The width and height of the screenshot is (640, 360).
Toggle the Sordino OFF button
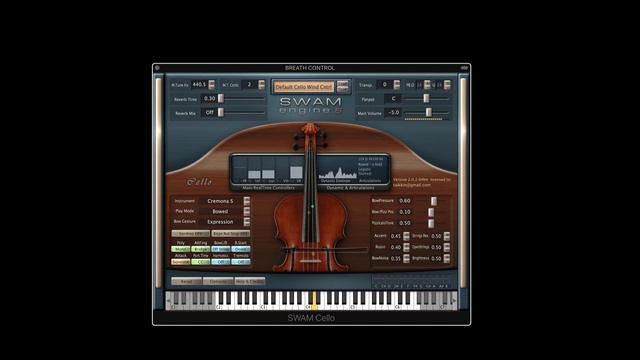191,234
